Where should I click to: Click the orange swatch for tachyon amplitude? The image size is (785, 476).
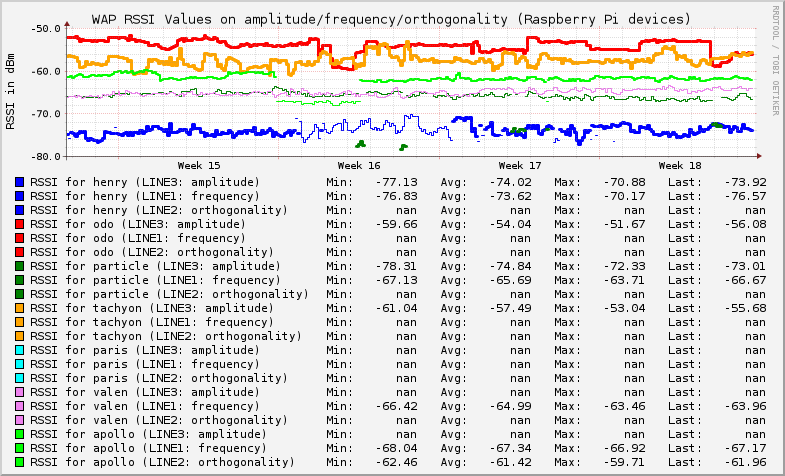pos(20,308)
